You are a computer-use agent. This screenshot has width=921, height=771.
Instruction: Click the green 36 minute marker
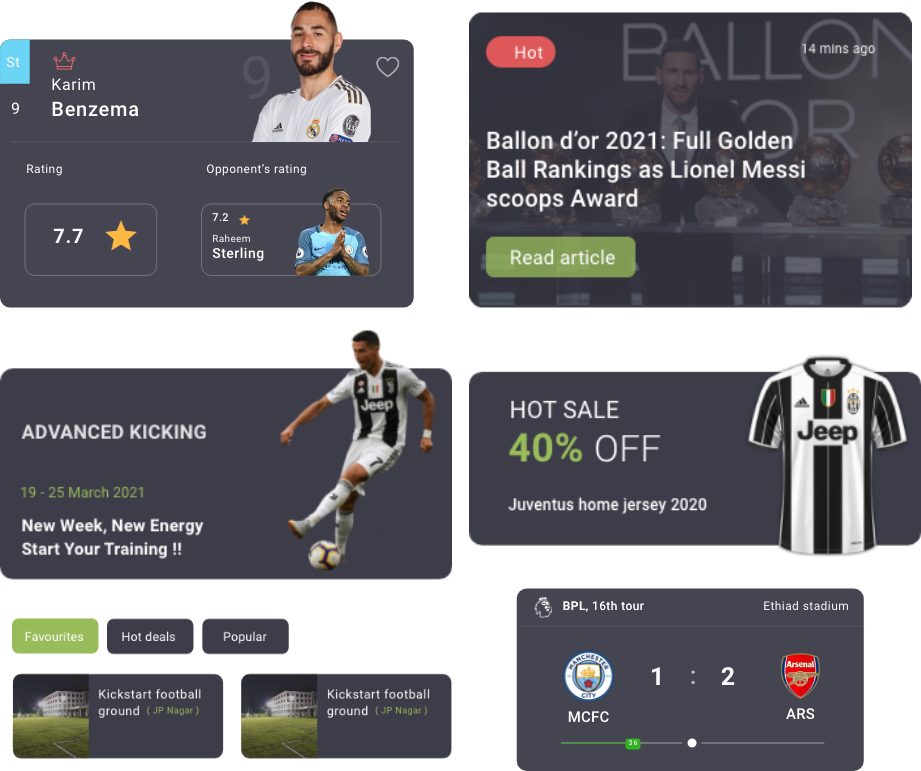pyautogui.click(x=633, y=743)
